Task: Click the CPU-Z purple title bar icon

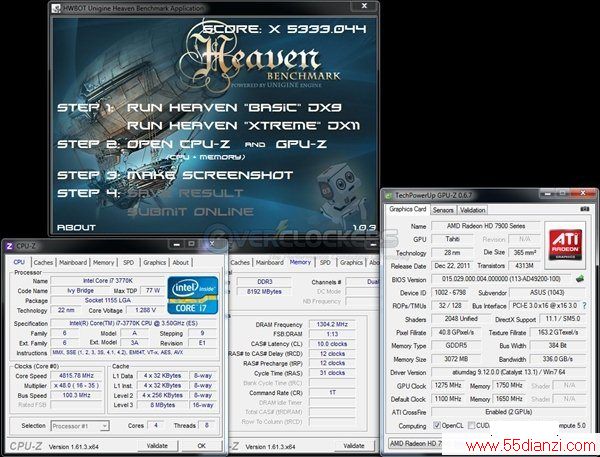Action: tap(9, 246)
